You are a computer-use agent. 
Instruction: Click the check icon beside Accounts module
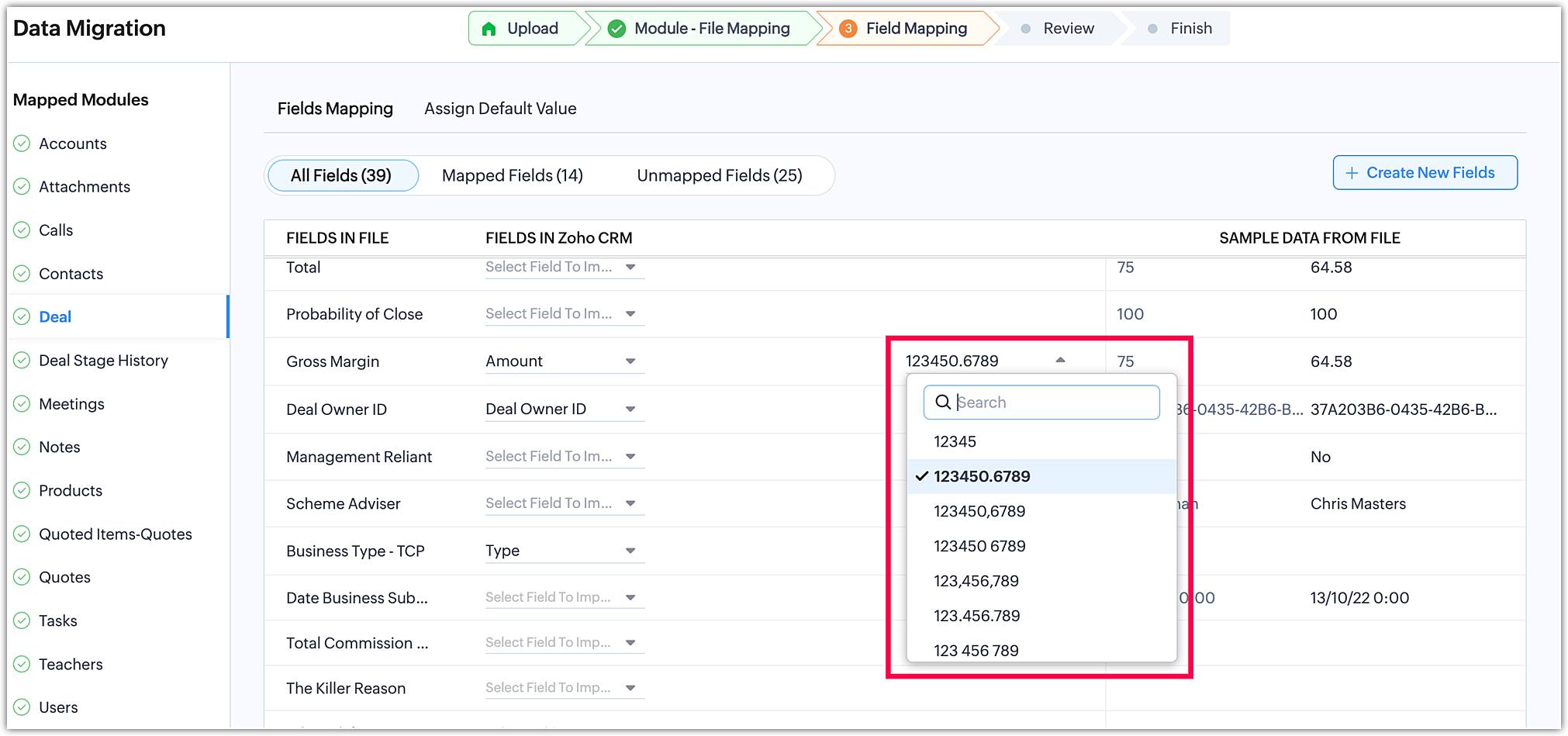(22, 143)
